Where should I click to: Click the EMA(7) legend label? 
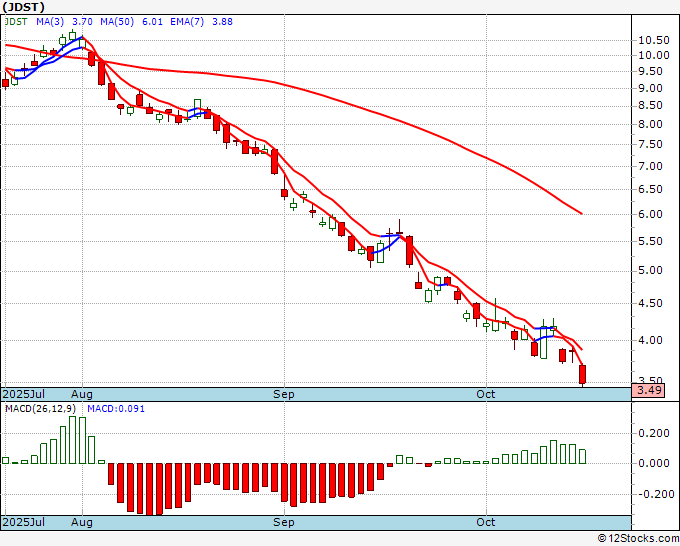point(187,22)
